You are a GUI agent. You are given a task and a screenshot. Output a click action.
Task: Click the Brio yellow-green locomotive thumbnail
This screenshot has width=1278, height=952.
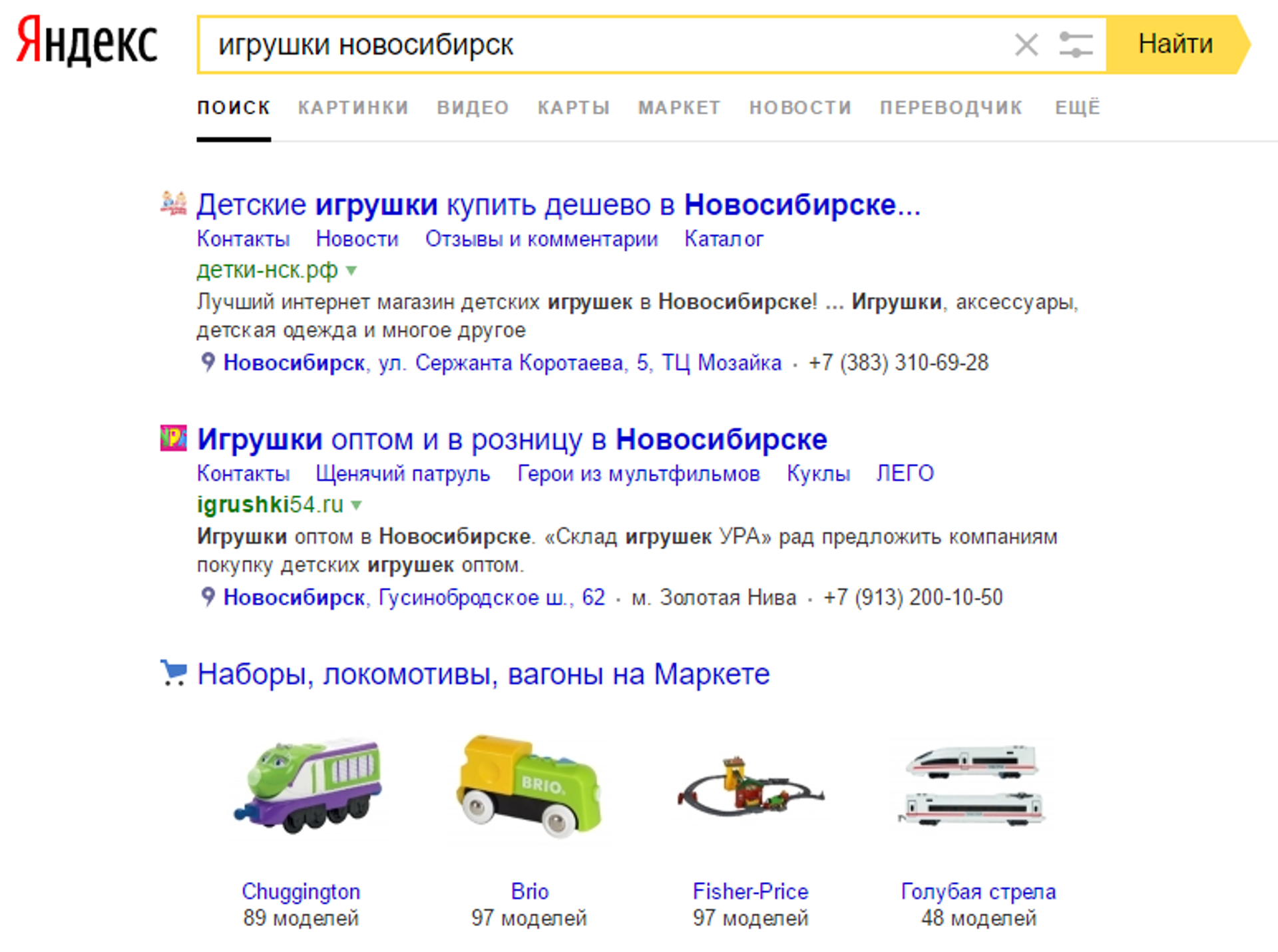tap(529, 786)
